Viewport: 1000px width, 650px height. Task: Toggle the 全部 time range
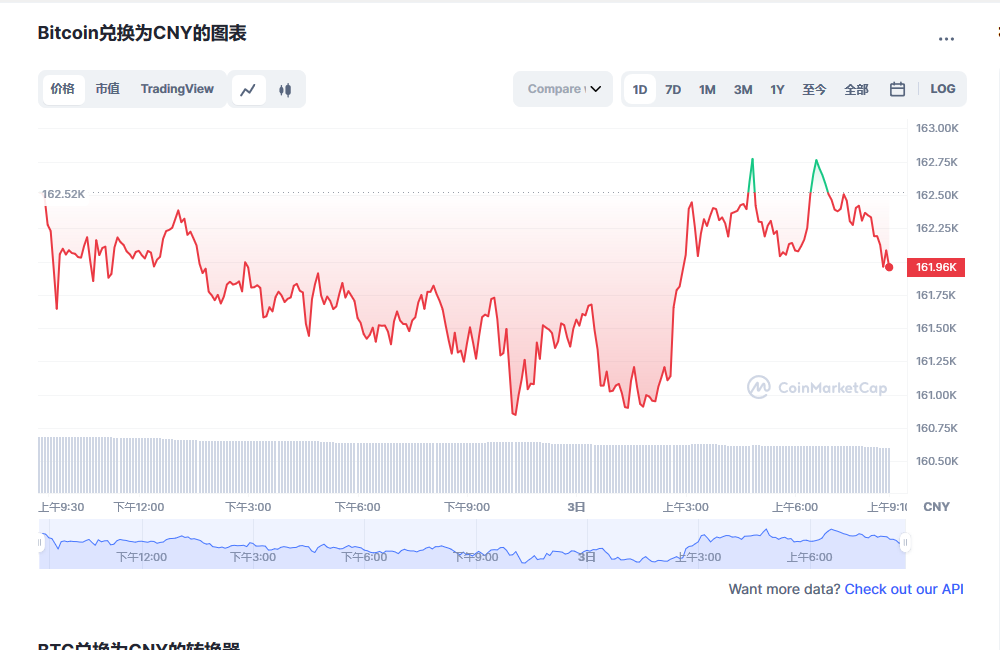[856, 89]
